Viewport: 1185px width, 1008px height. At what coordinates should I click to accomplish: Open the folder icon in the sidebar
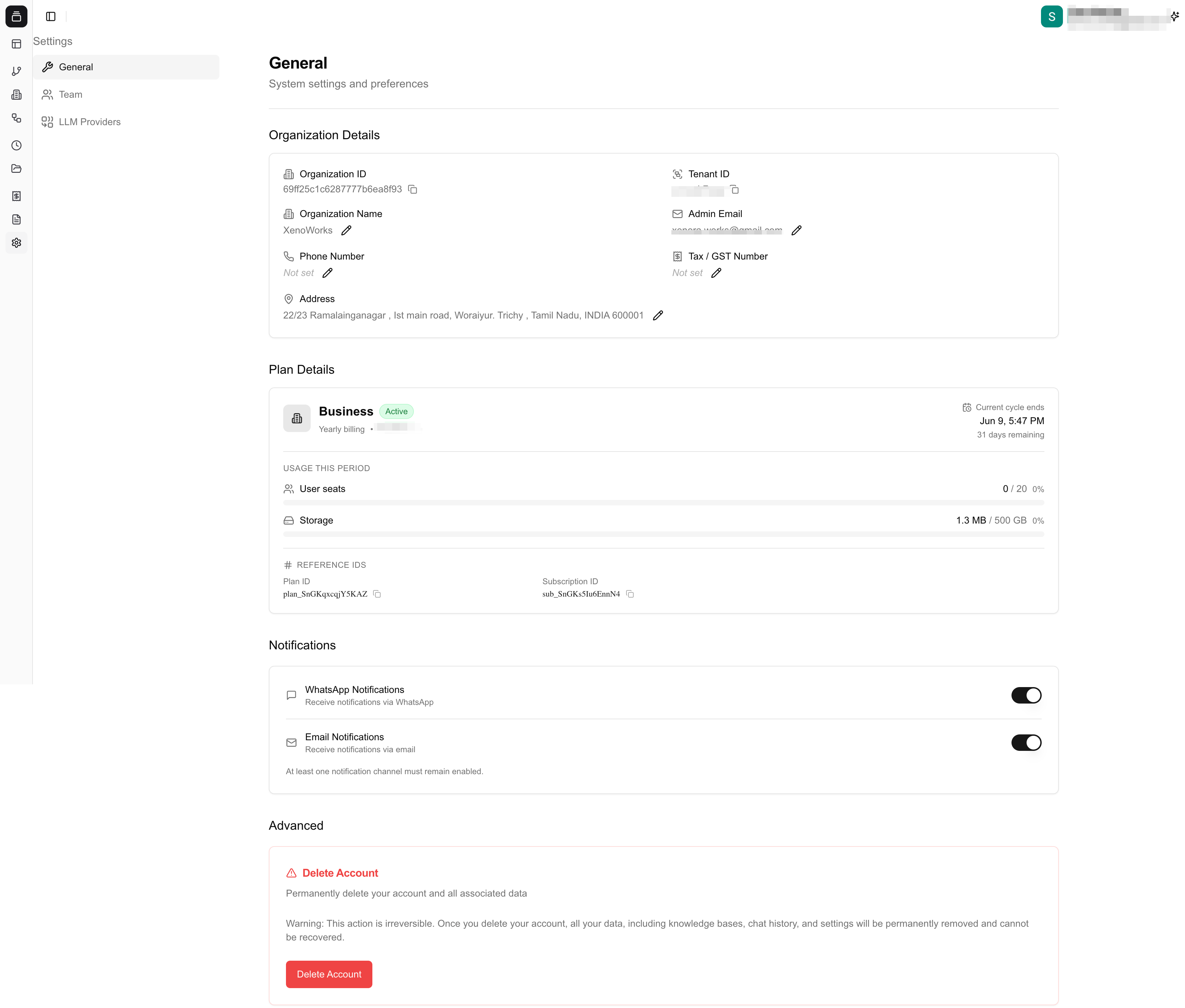pyautogui.click(x=16, y=169)
